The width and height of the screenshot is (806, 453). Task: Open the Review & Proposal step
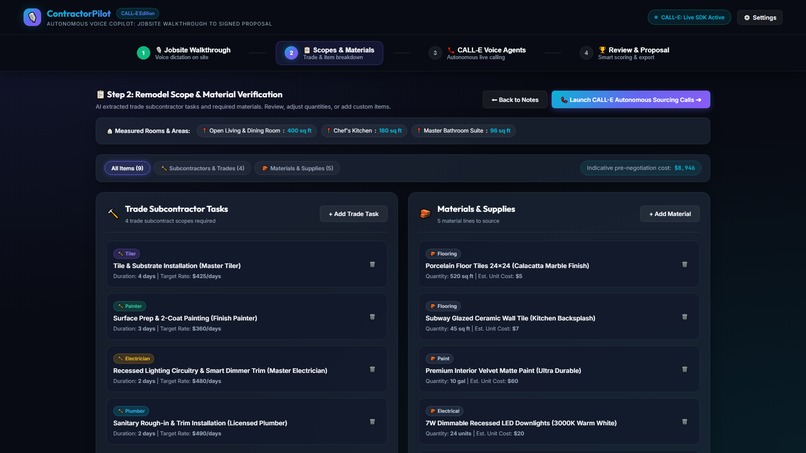click(x=627, y=53)
